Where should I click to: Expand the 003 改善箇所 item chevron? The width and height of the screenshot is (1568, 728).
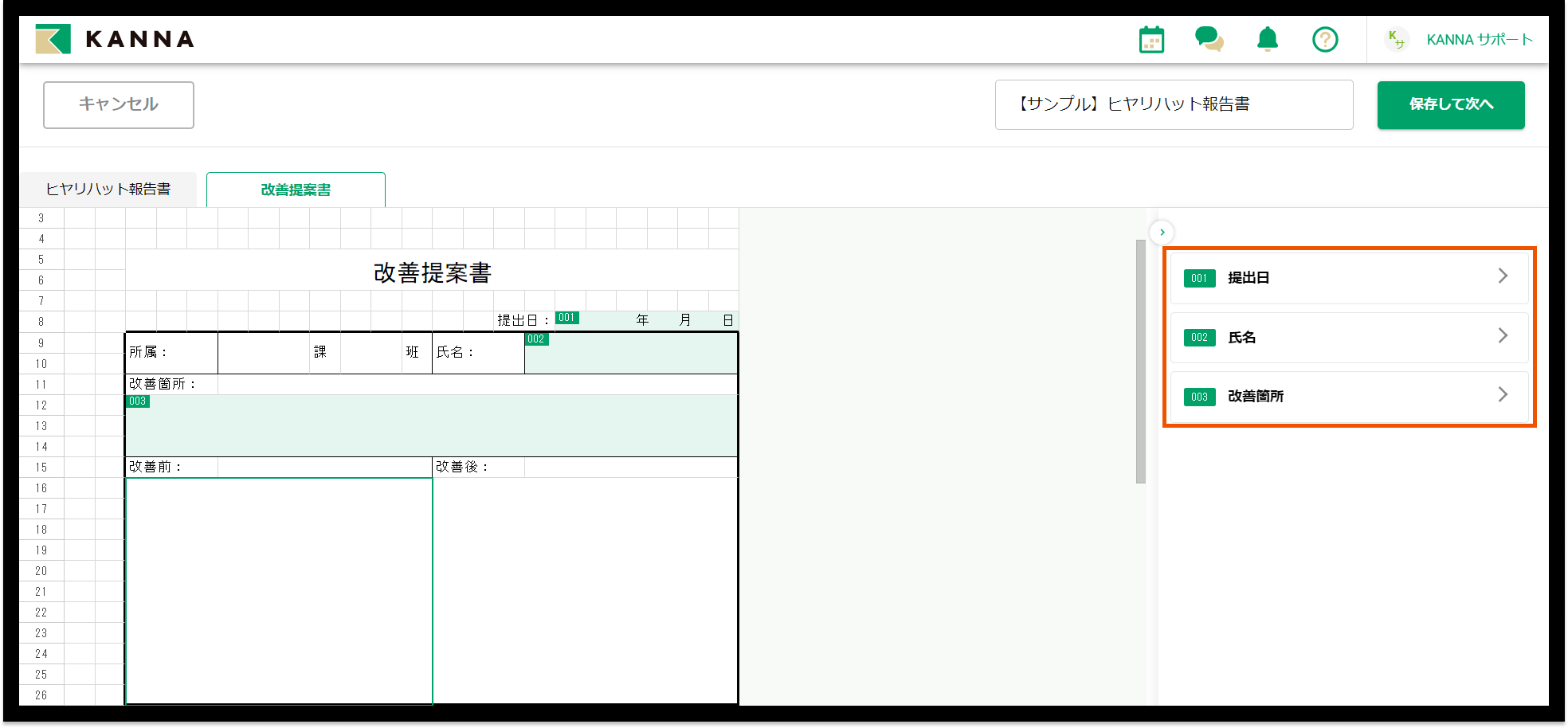[x=1503, y=394]
